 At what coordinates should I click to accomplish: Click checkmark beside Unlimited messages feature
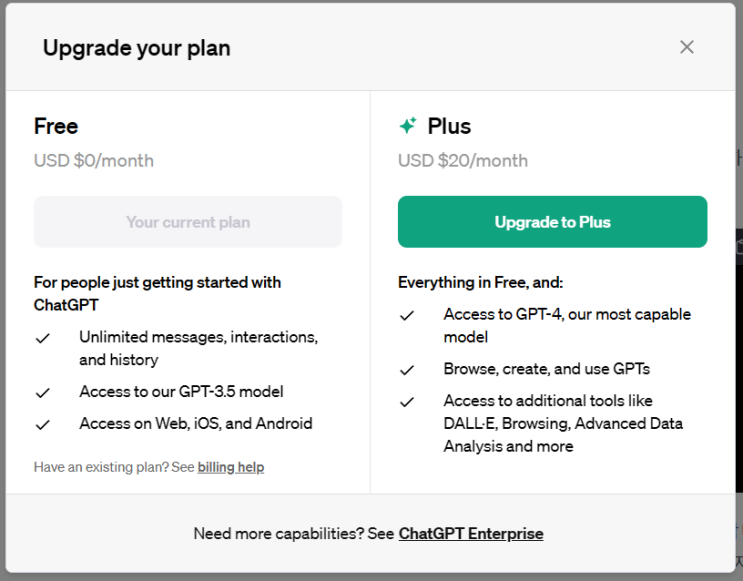click(43, 339)
